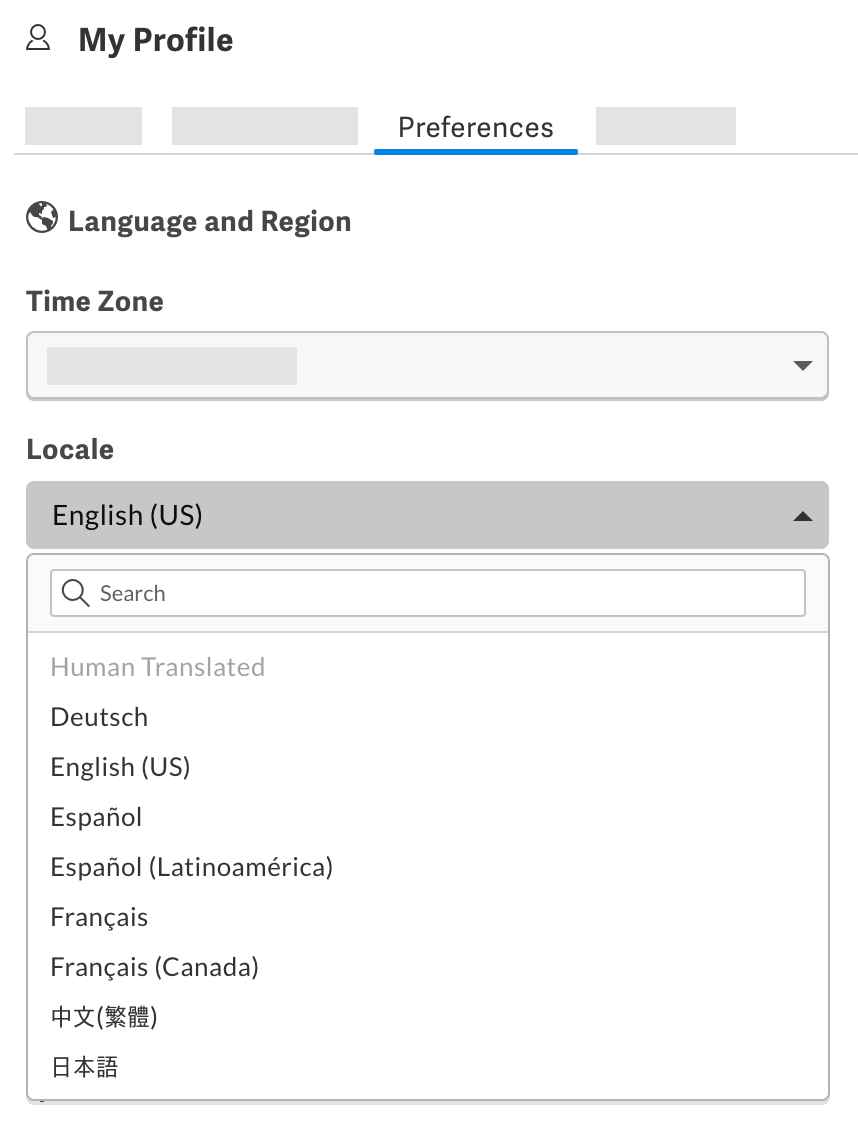This screenshot has height=1126, width=858.
Task: Click the Human Translated section header
Action: pyautogui.click(x=157, y=666)
